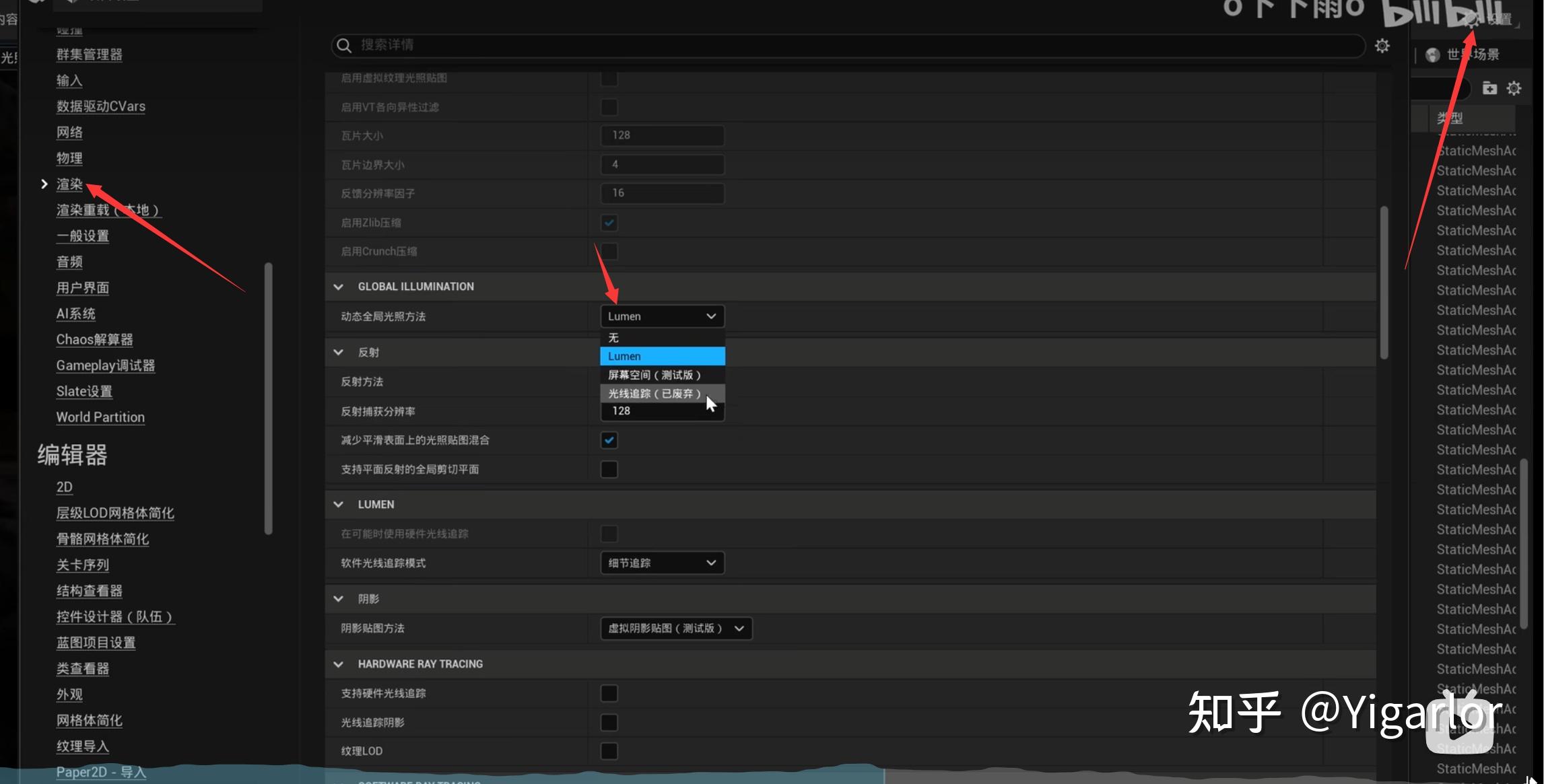Click the magnifier icon in the search details box
Screen dimensions: 1544x784
pos(344,45)
